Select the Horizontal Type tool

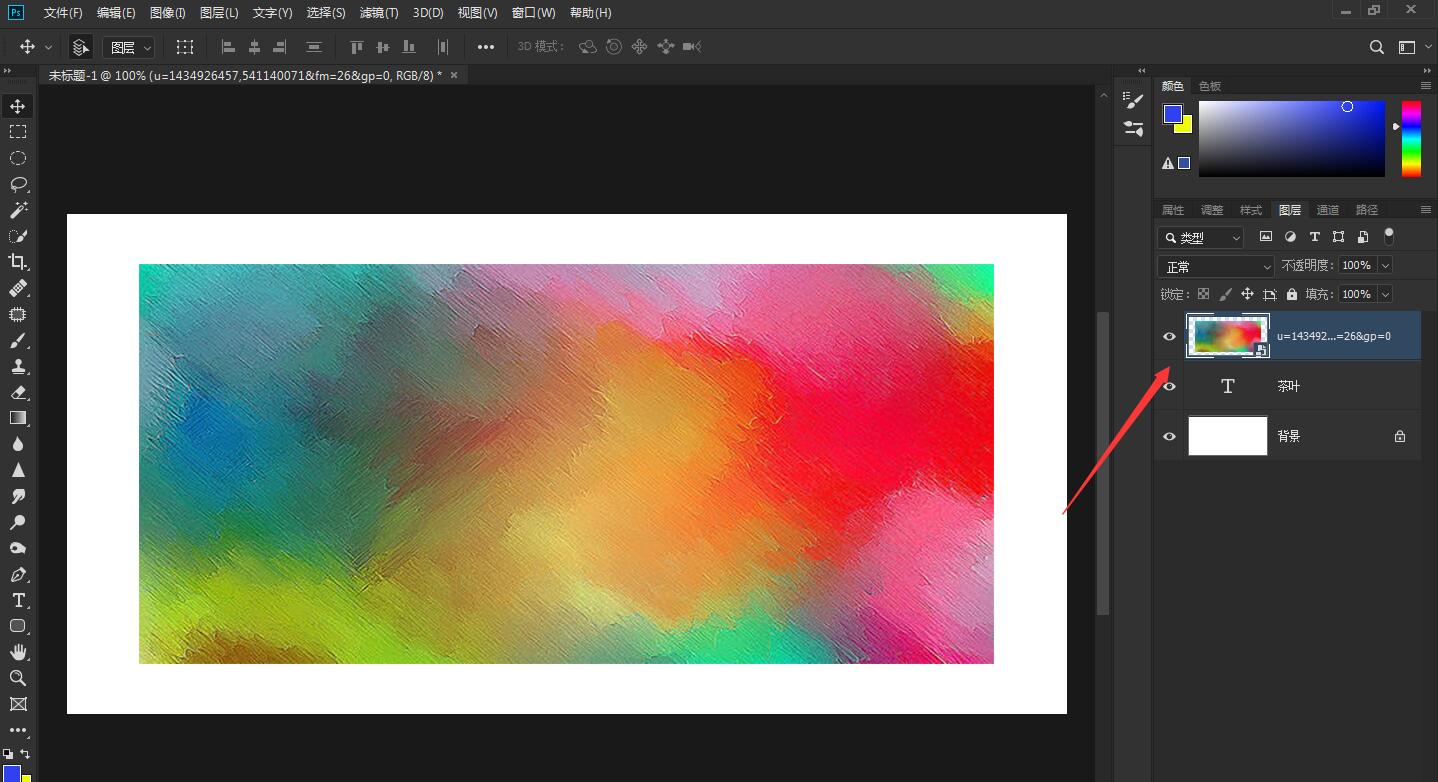[18, 600]
